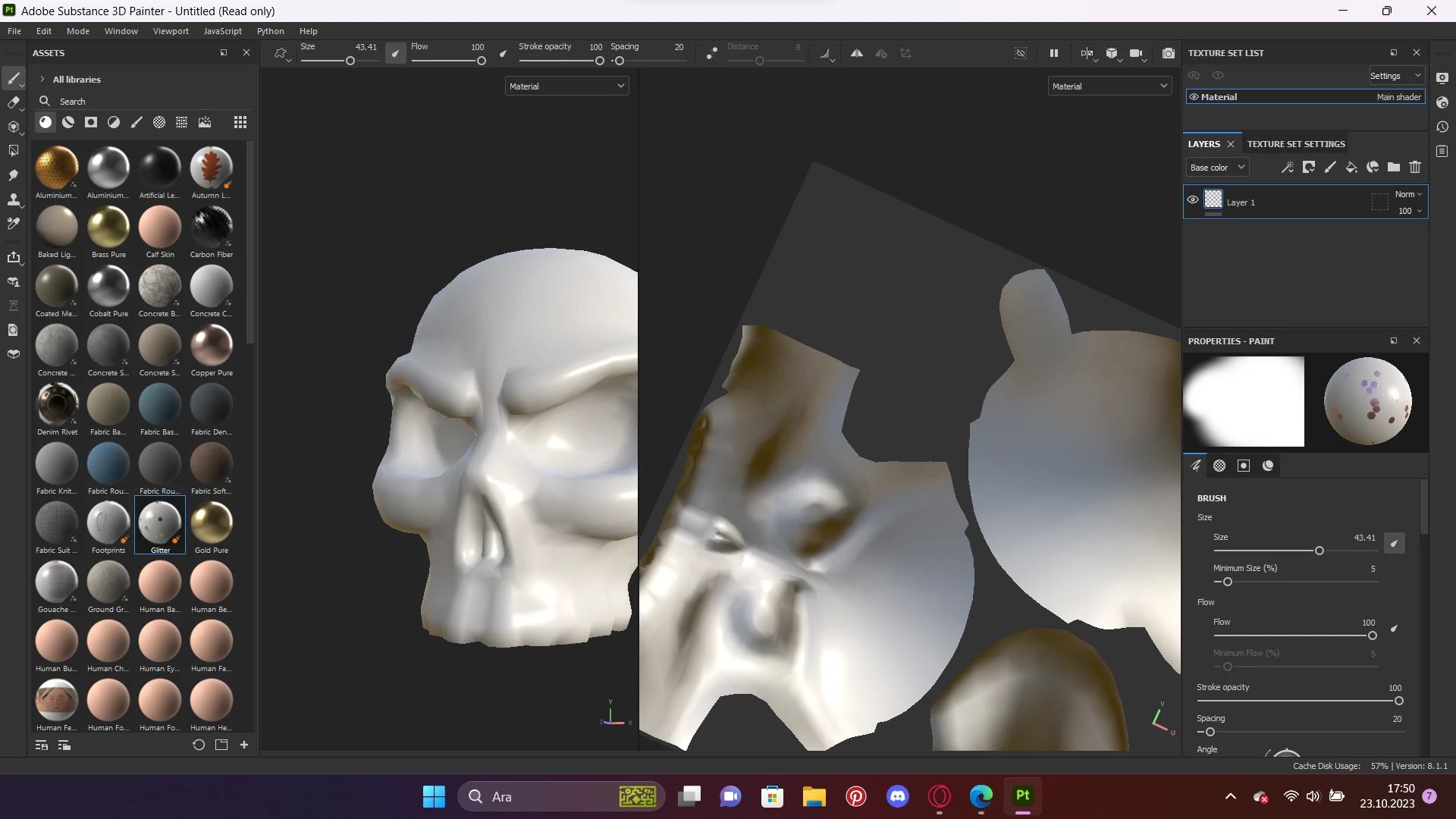The width and height of the screenshot is (1456, 819).
Task: Select the Gold Pure material thumbnail
Action: coord(212,523)
